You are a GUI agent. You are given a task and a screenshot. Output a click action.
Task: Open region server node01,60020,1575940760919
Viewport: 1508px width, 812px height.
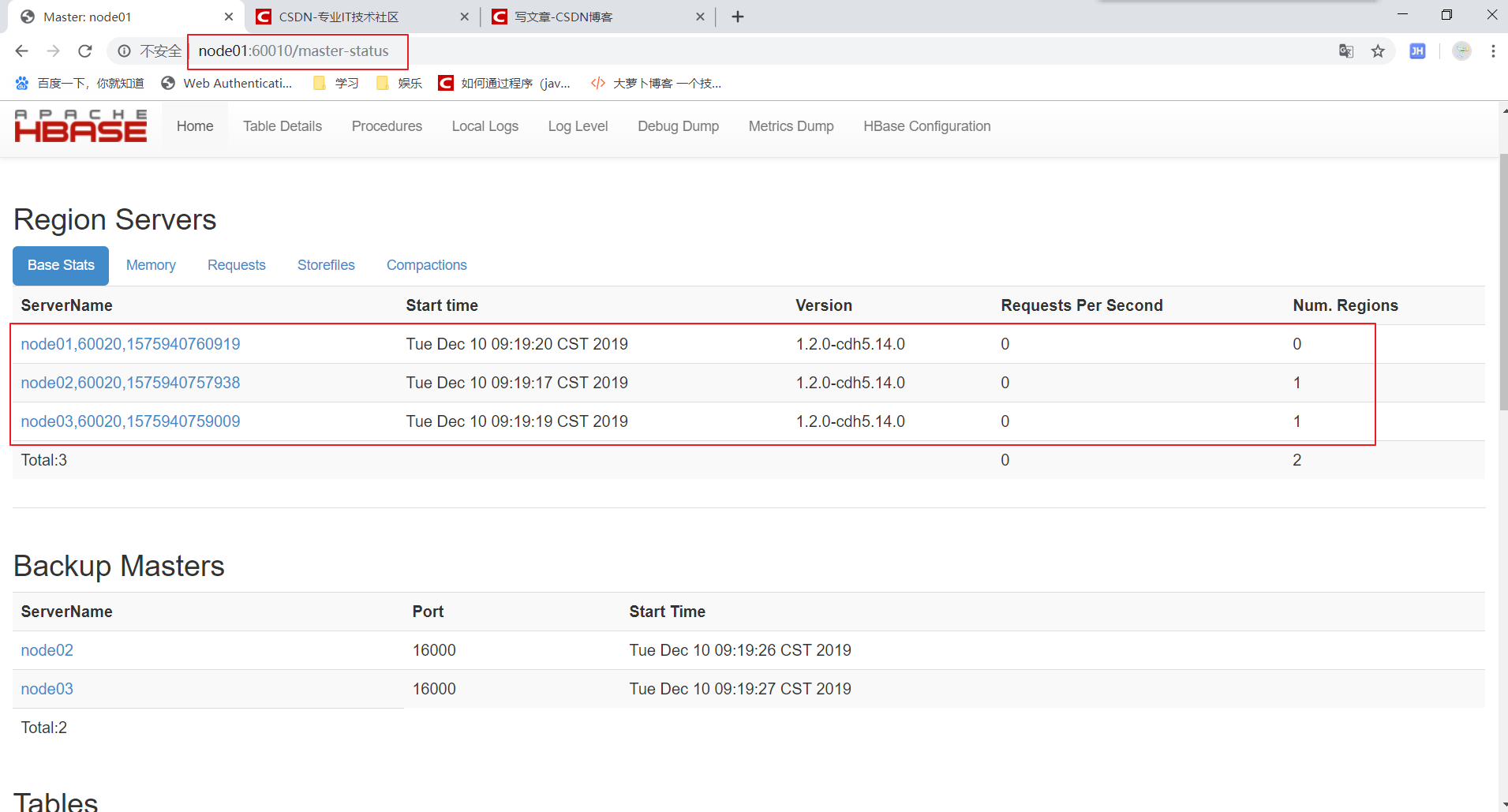(130, 344)
